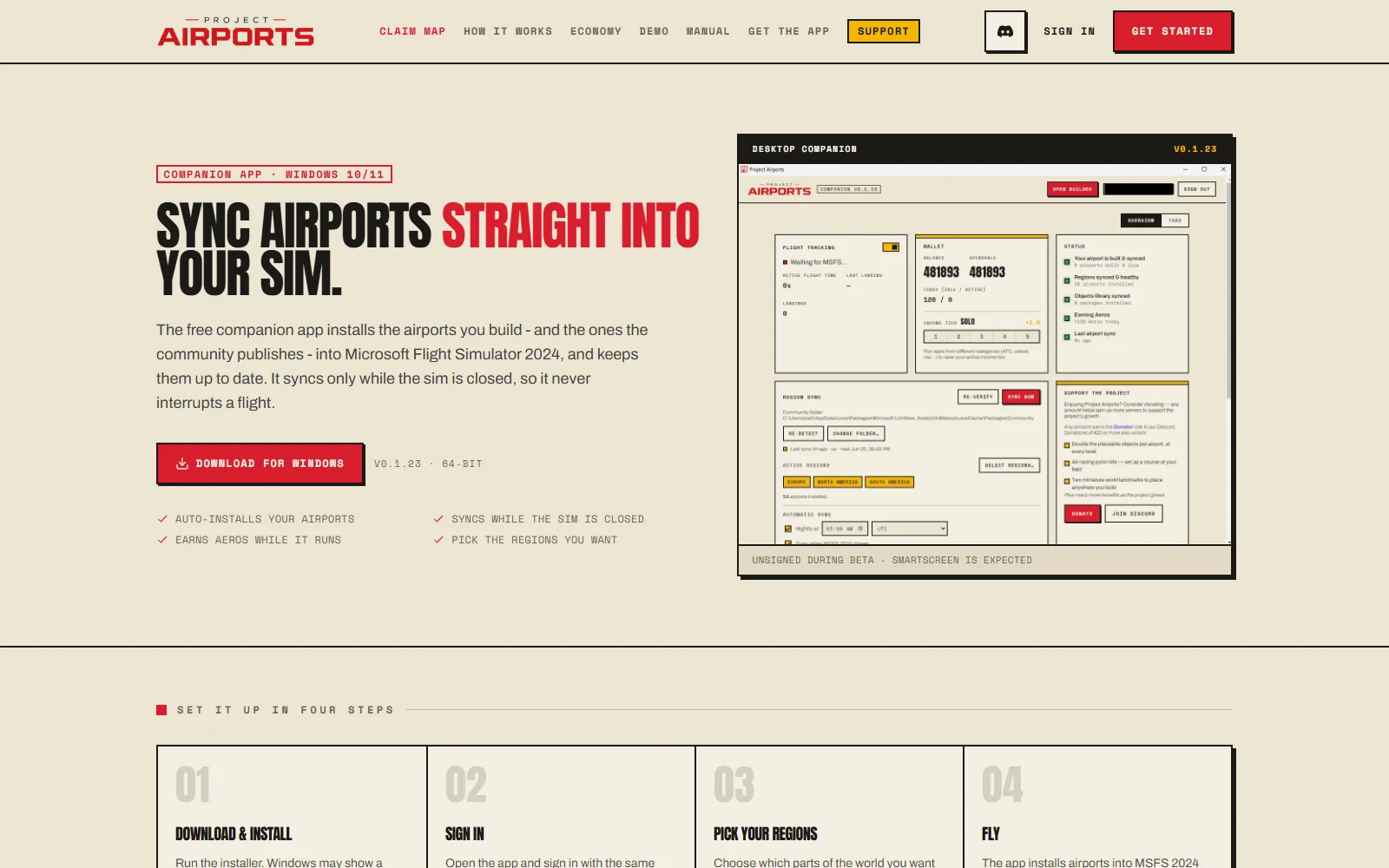
Task: Click the Airports logo inside the companion app preview
Action: tap(780, 189)
